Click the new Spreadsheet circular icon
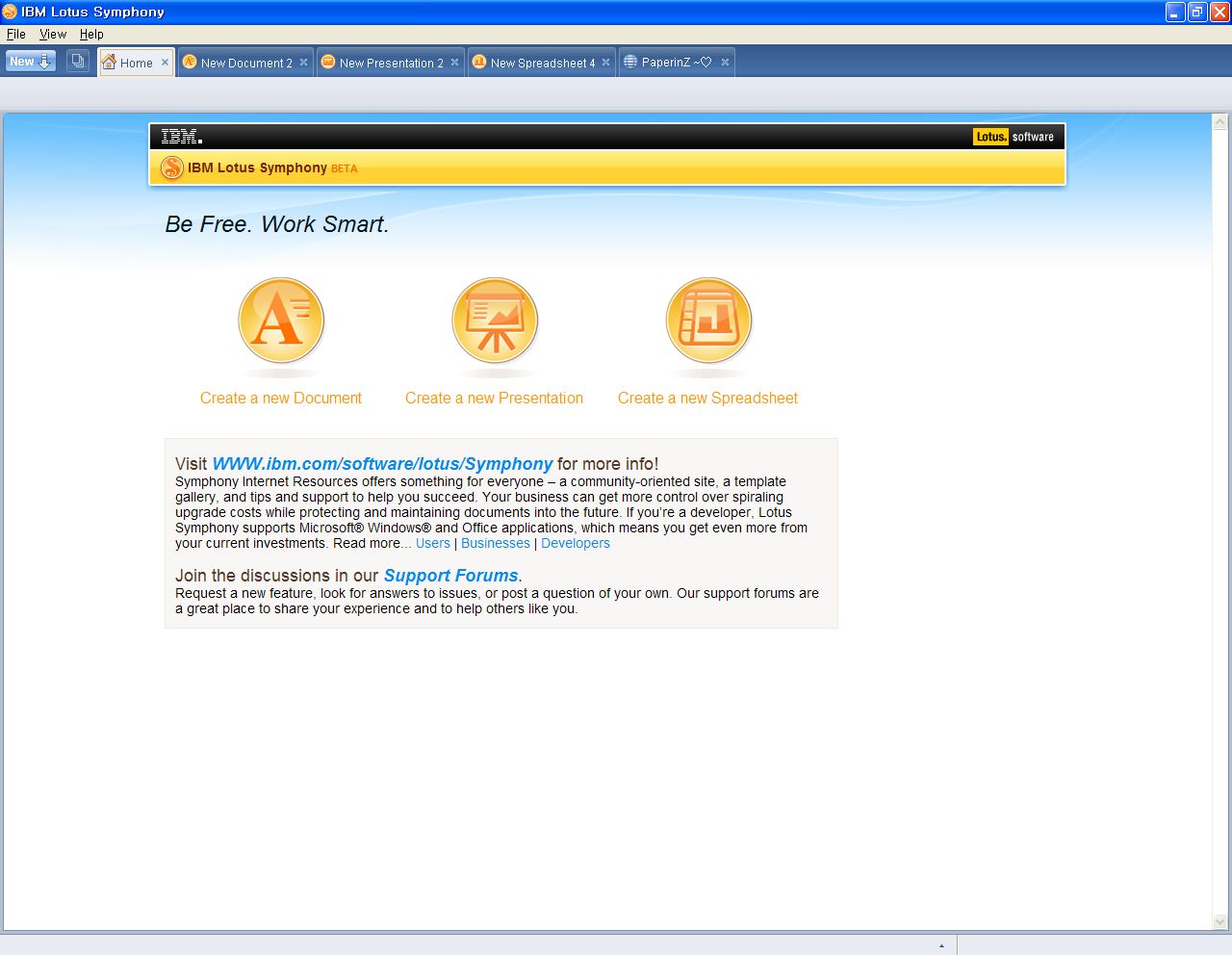This screenshot has height=955, width=1232. coord(708,321)
